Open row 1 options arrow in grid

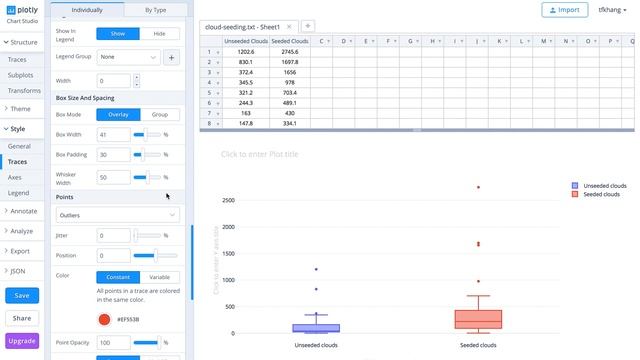[x=218, y=52]
